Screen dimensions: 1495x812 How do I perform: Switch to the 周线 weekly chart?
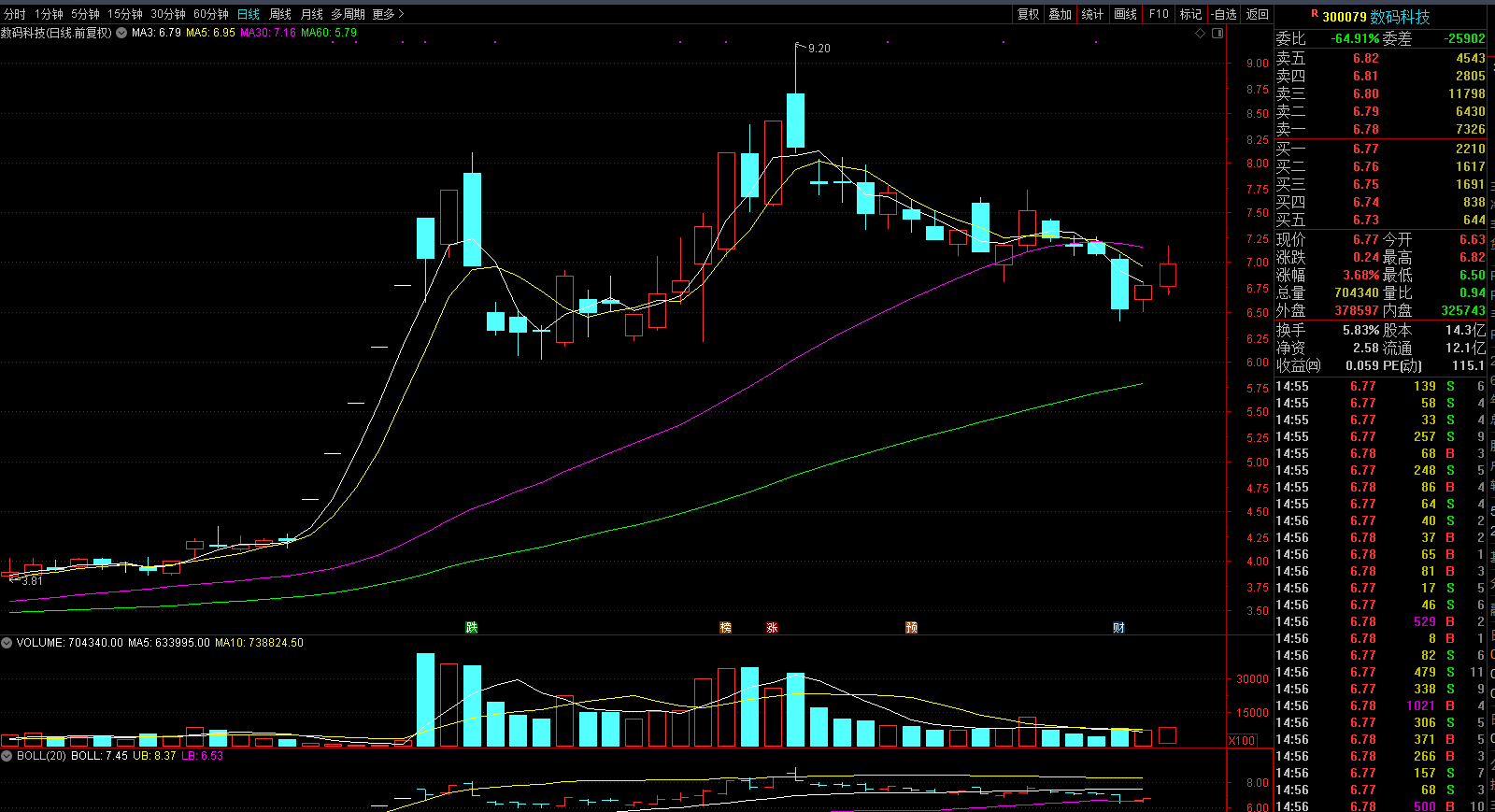[x=280, y=14]
